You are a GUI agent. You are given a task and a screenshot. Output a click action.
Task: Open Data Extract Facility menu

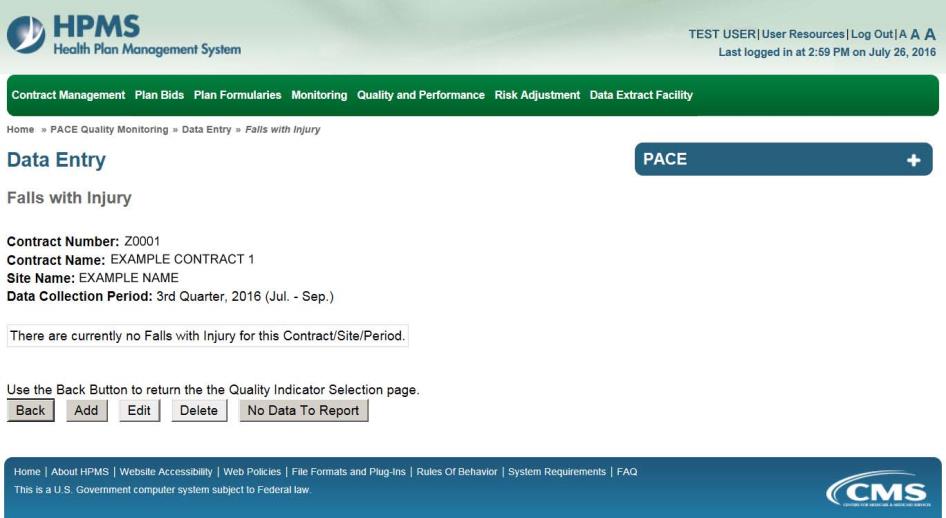point(641,95)
